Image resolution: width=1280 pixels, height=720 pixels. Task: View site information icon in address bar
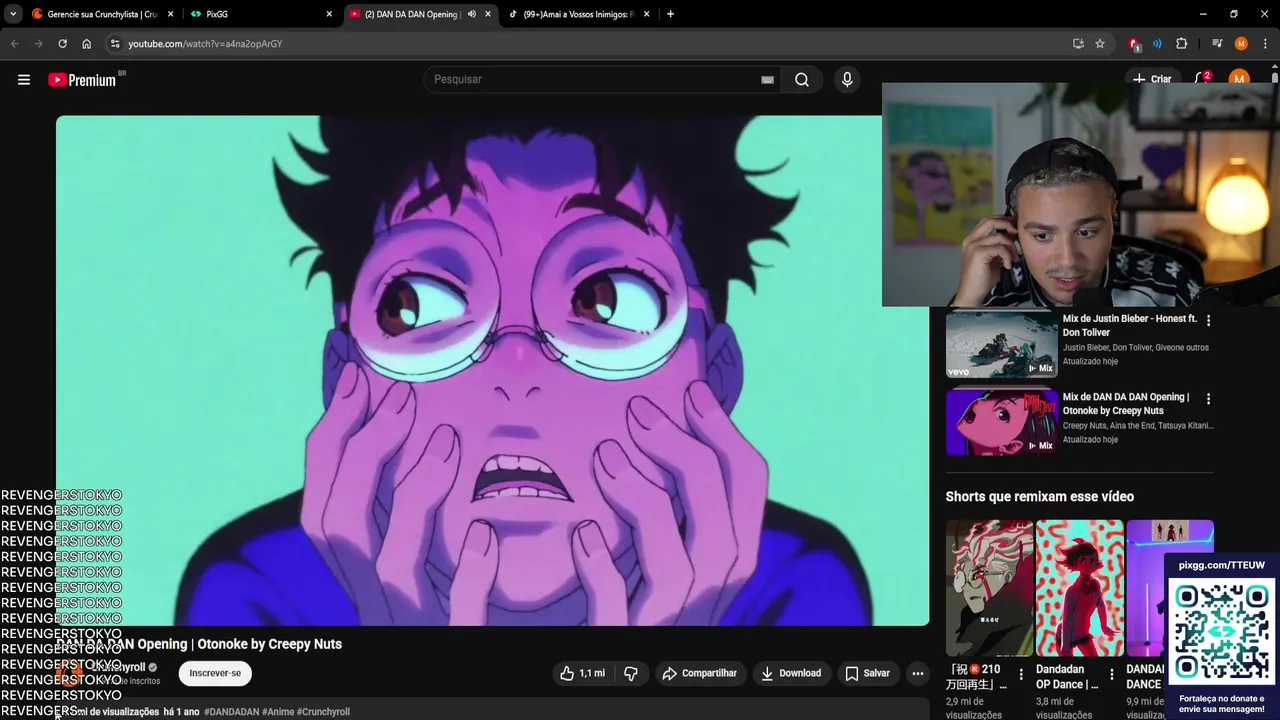point(115,44)
